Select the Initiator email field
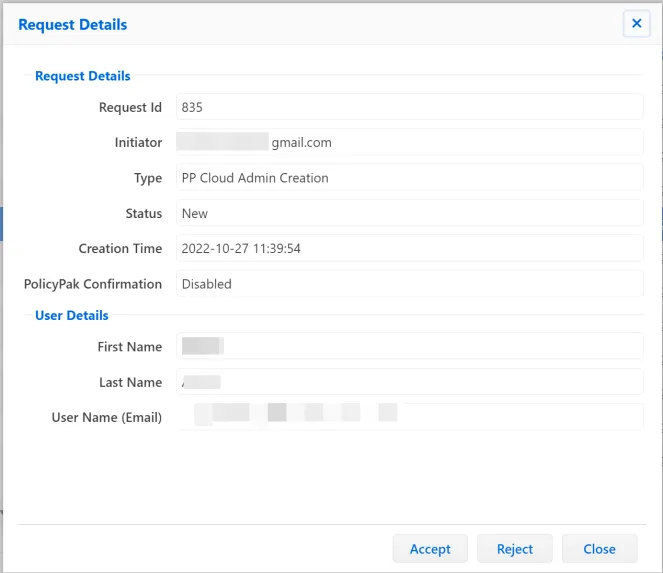The height and width of the screenshot is (573, 663). (x=409, y=143)
